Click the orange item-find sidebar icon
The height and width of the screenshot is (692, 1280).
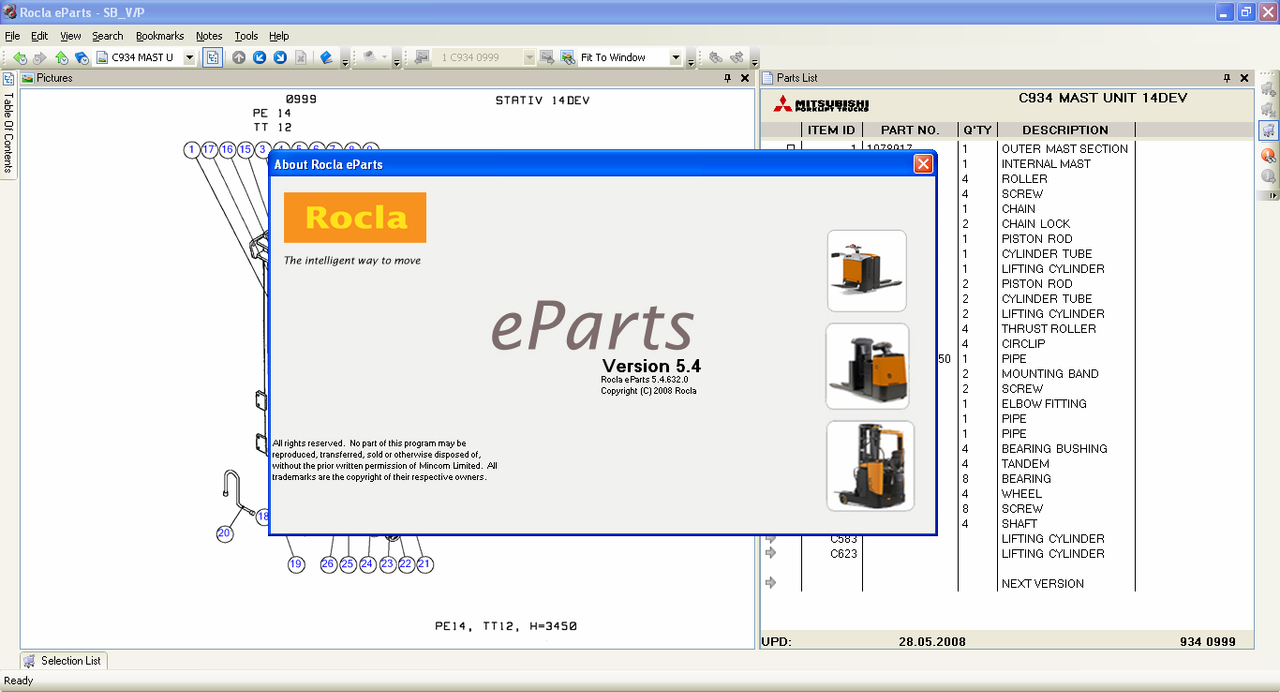coord(1268,155)
